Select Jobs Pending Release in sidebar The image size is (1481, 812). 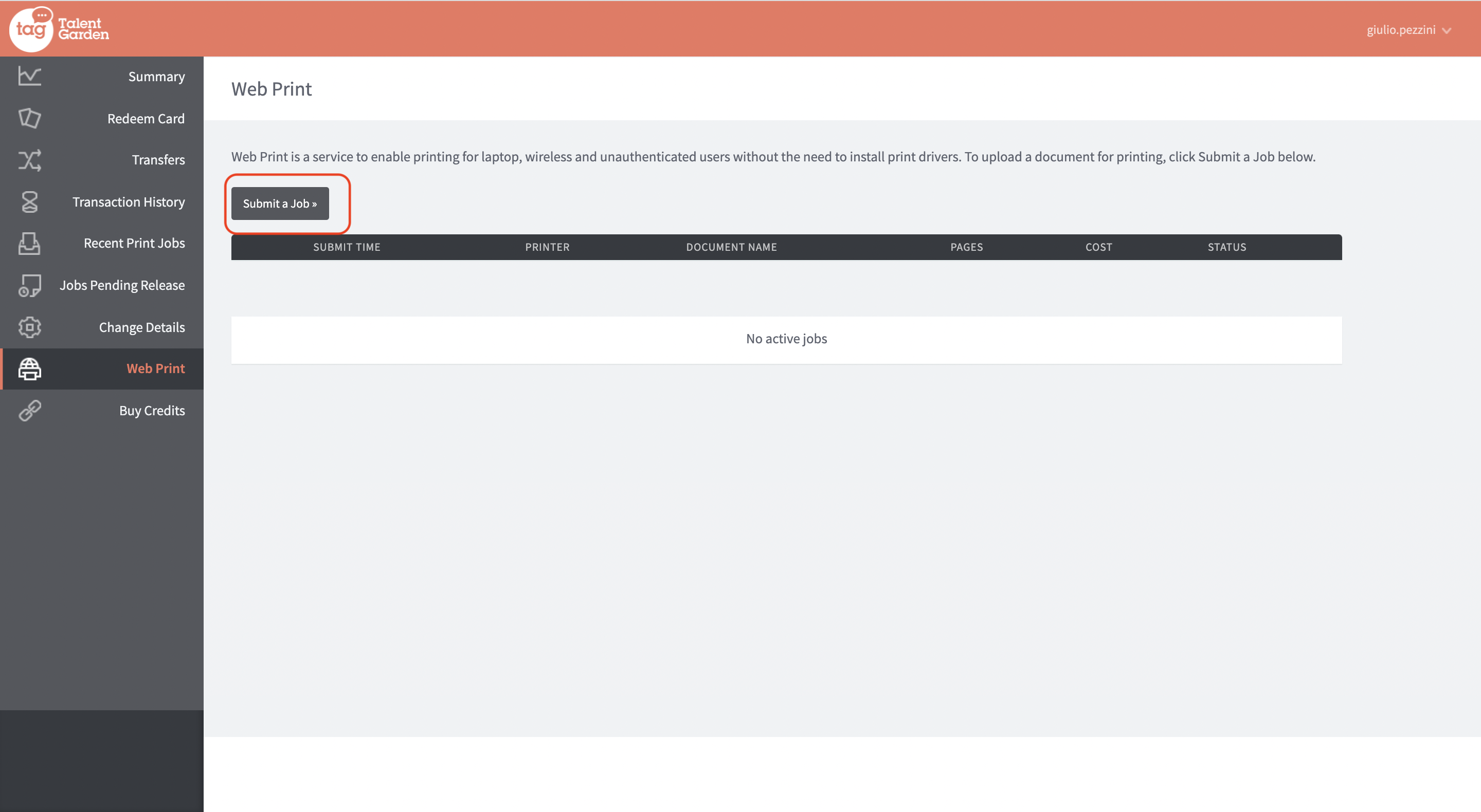122,285
